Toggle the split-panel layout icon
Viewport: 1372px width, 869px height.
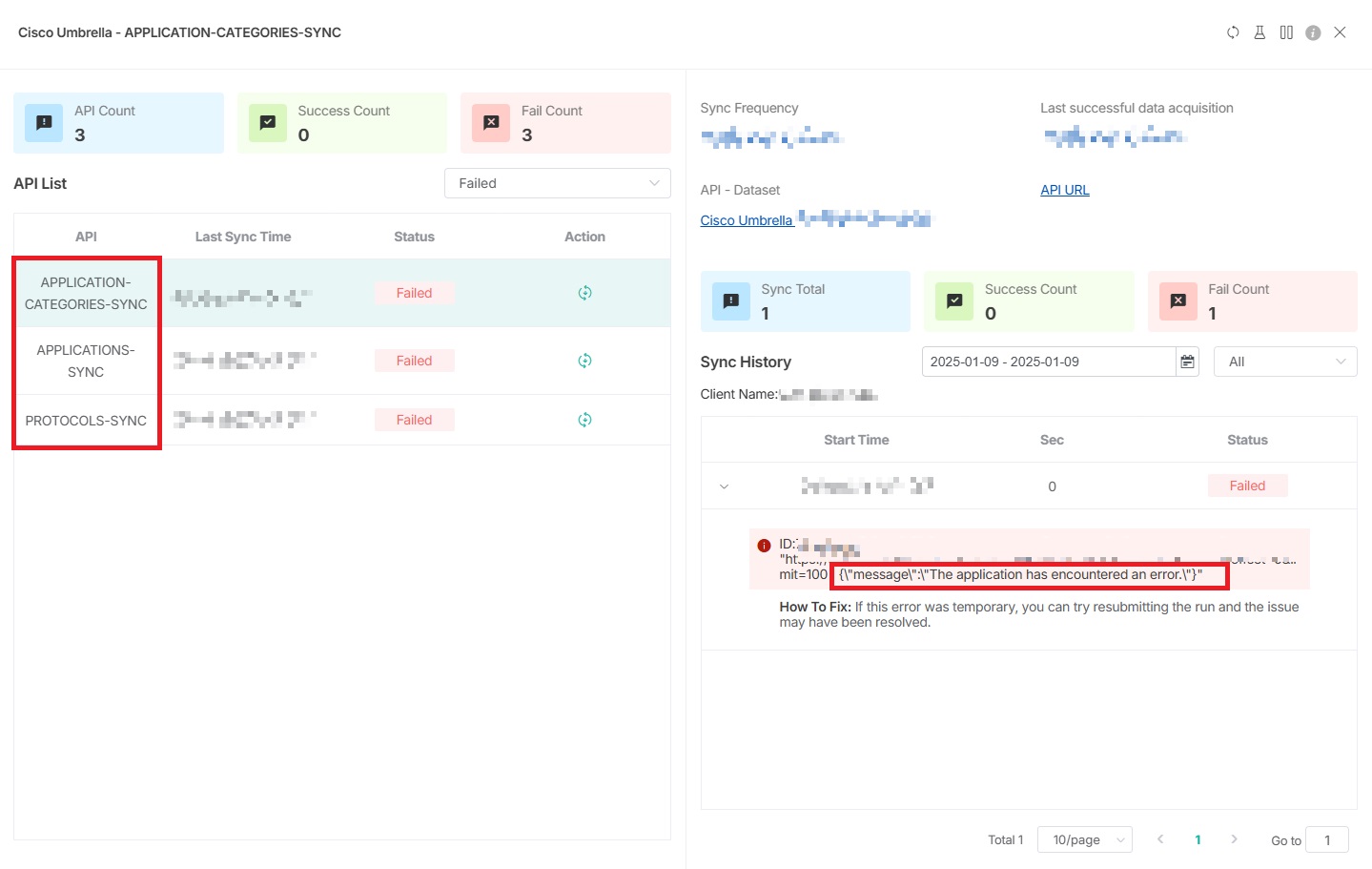click(x=1286, y=32)
